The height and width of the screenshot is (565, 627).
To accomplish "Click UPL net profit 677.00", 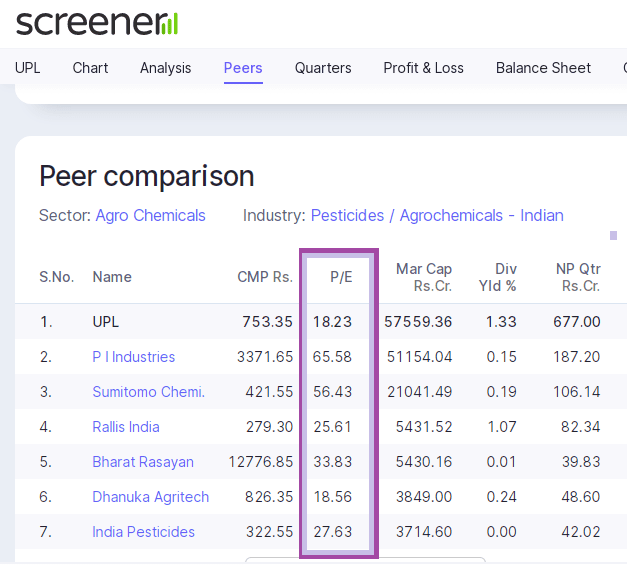I will coord(577,322).
